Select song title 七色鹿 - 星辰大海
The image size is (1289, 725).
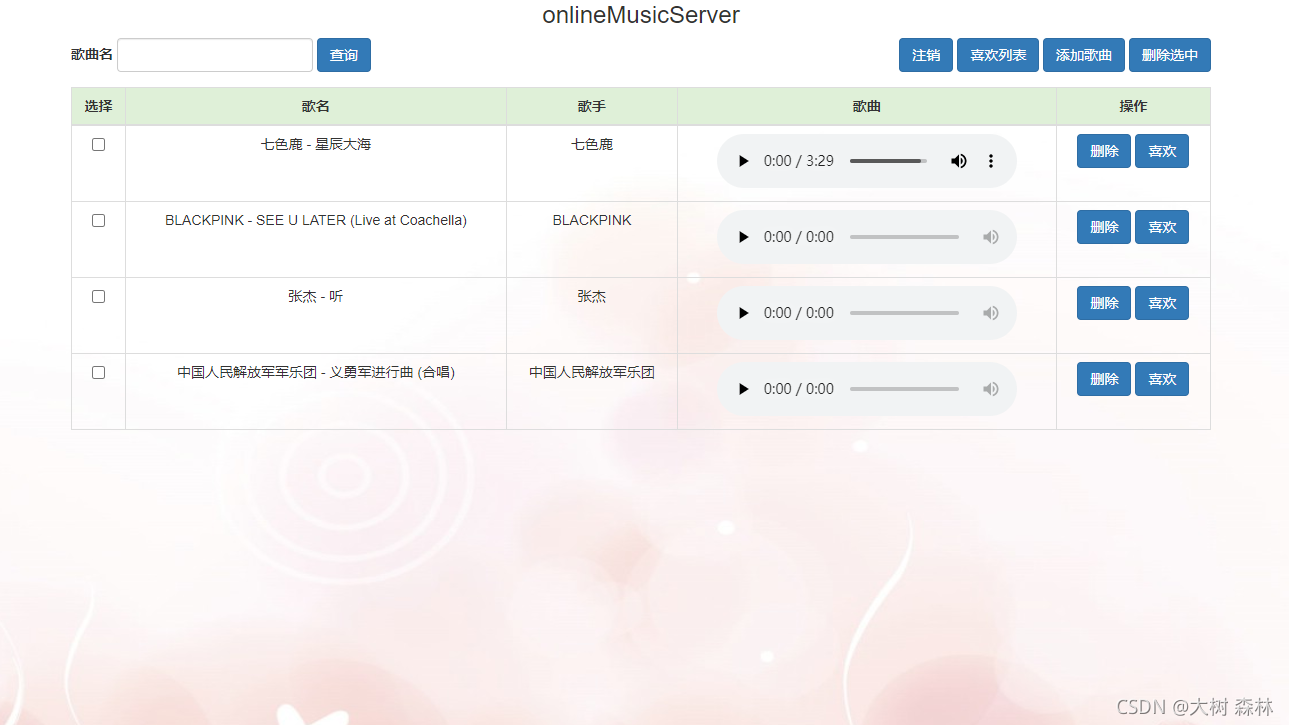(x=316, y=144)
